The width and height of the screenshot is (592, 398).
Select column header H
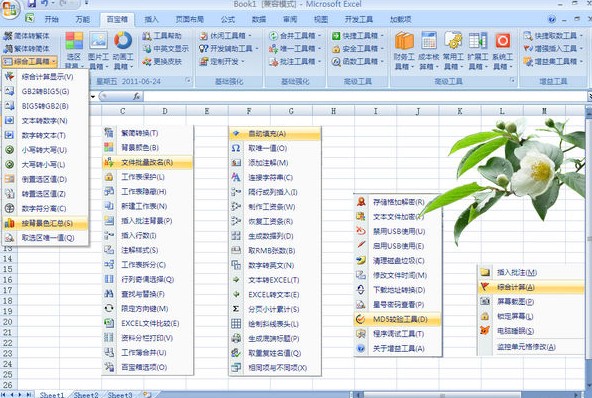point(333,111)
